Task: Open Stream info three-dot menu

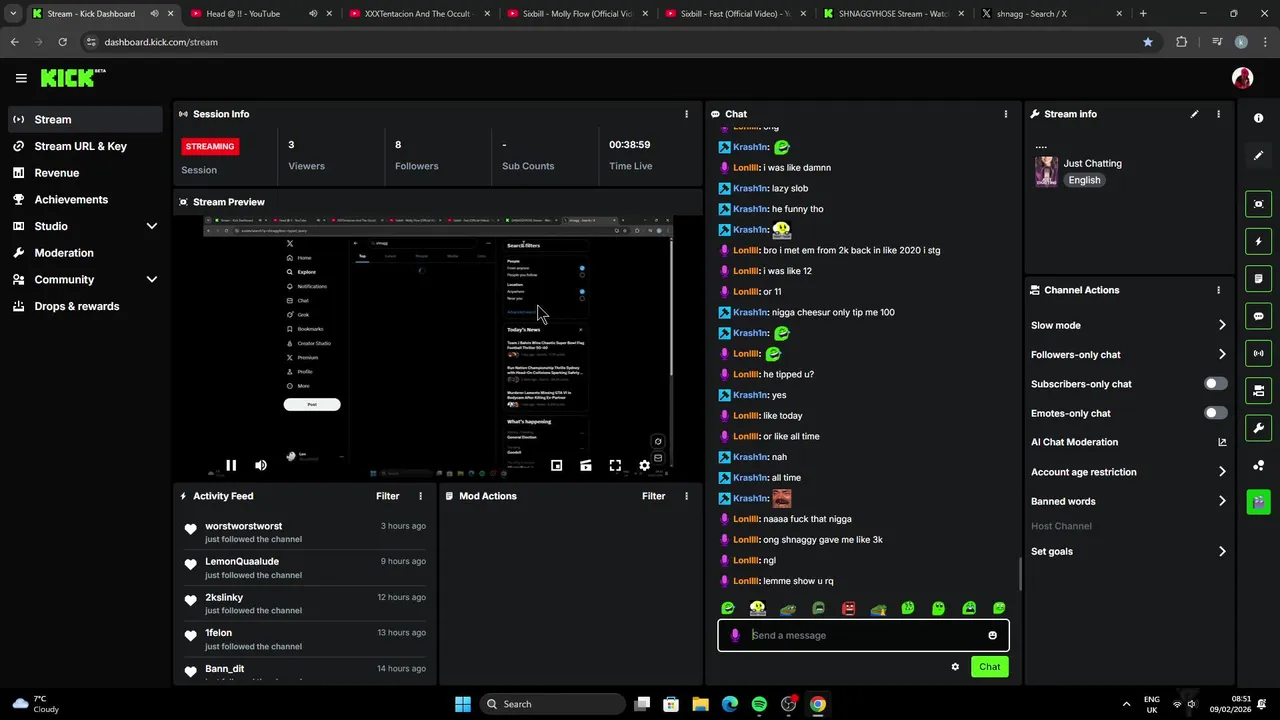Action: (x=1218, y=114)
